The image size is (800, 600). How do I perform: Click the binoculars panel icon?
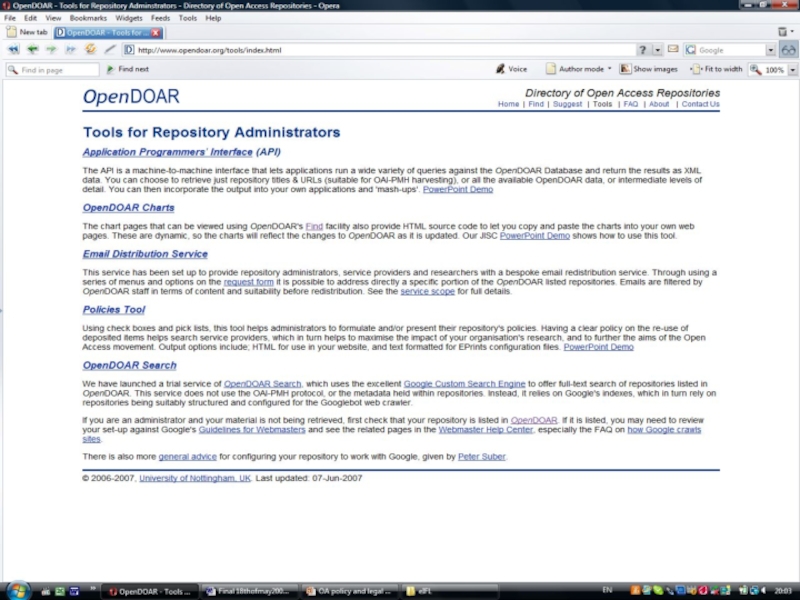pyautogui.click(x=788, y=49)
